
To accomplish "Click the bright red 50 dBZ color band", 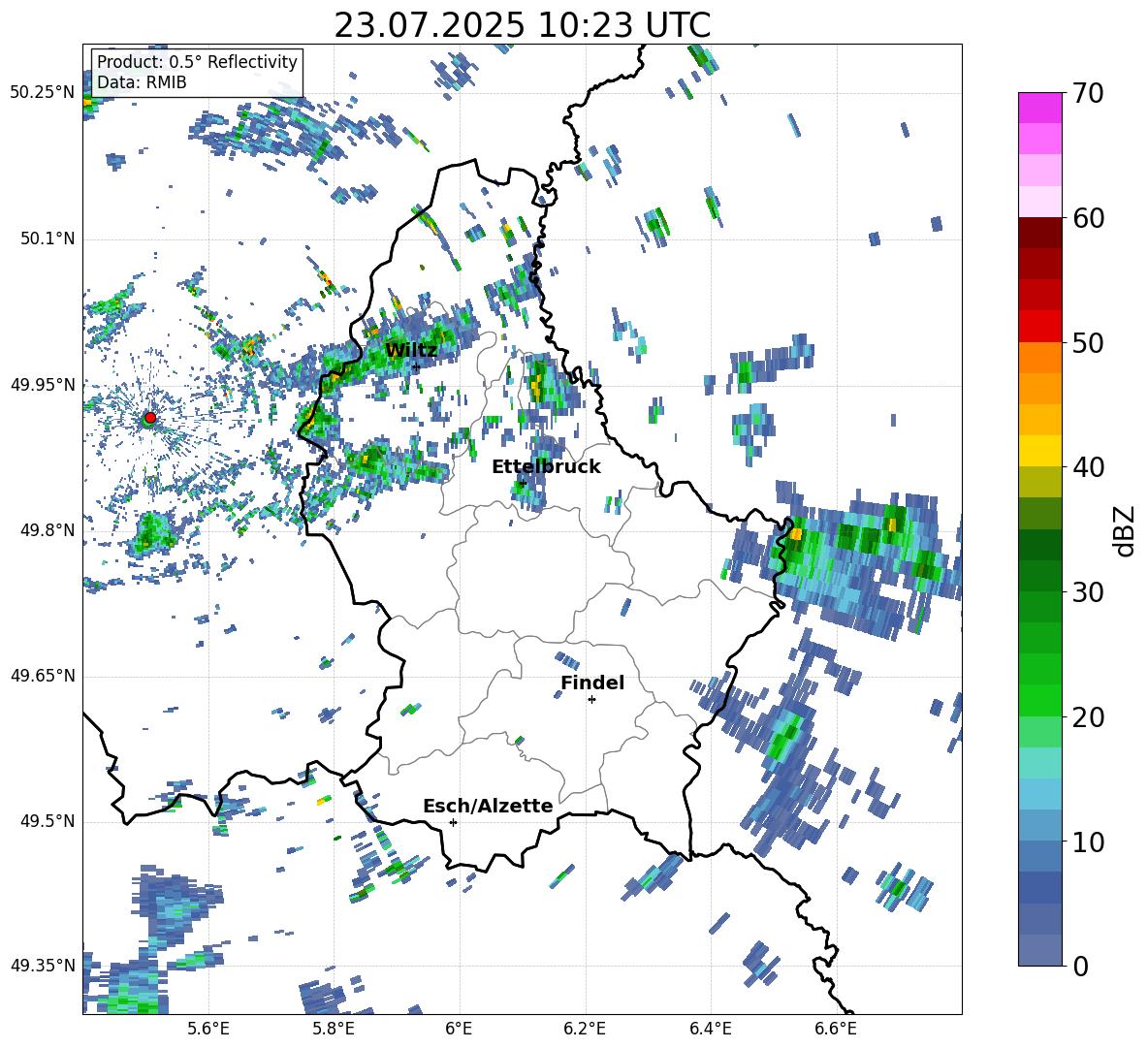I will [x=1039, y=327].
